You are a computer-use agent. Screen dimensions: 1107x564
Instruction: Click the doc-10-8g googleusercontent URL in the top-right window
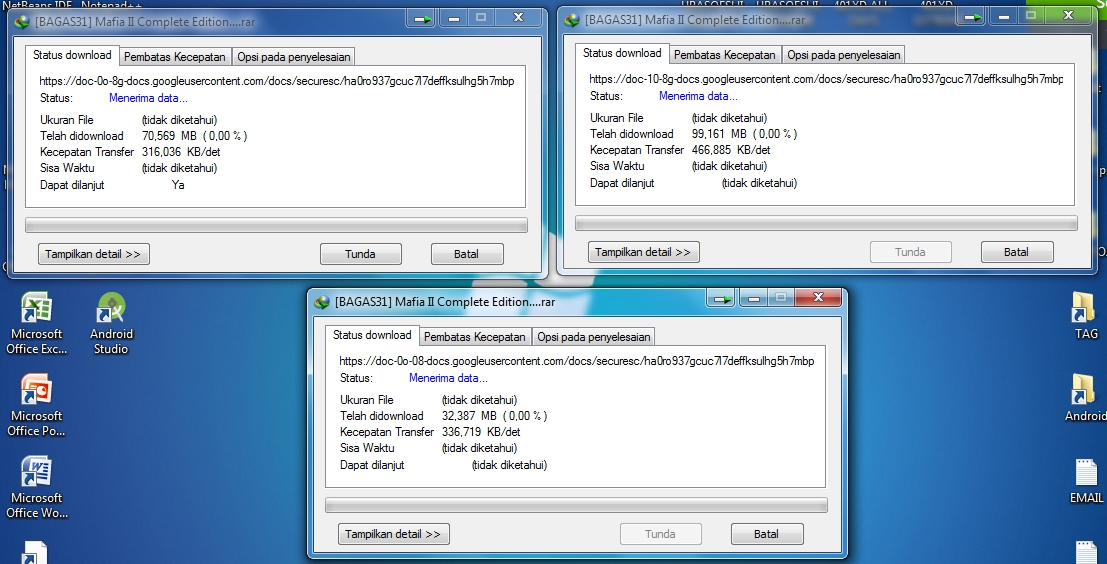(x=826, y=79)
